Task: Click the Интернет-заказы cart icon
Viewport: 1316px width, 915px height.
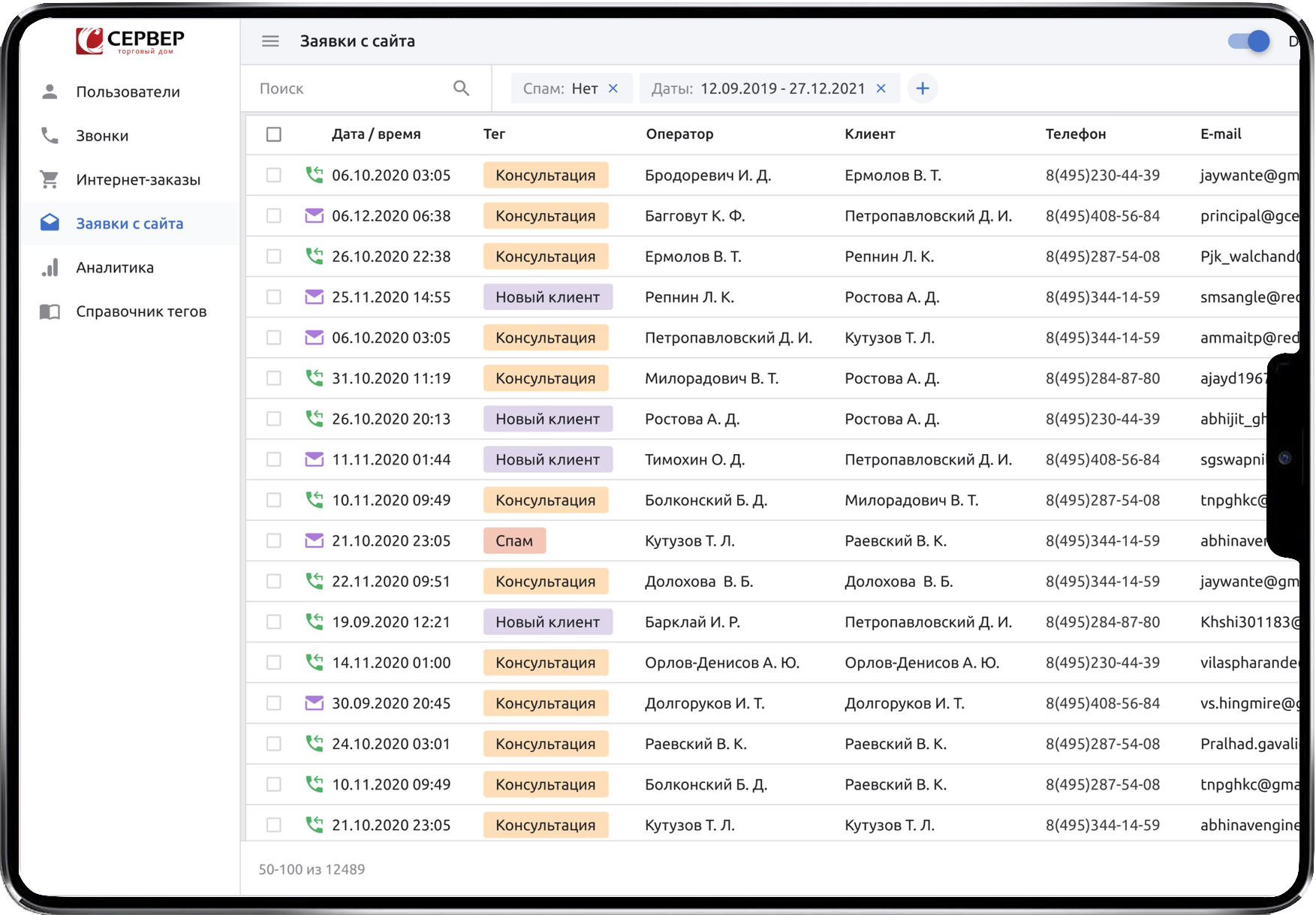Action: (x=50, y=179)
